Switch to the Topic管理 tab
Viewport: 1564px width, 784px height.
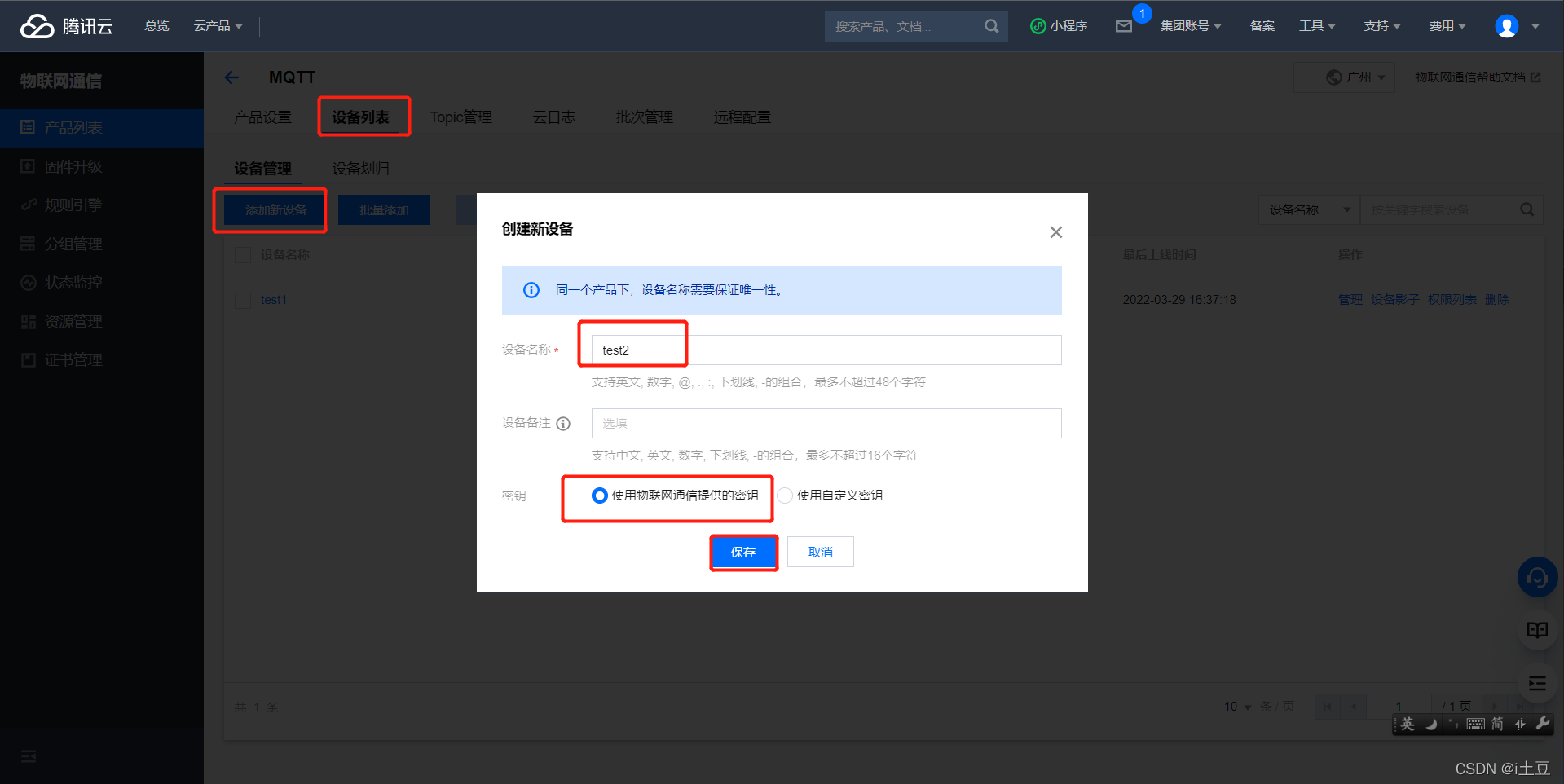[x=460, y=117]
